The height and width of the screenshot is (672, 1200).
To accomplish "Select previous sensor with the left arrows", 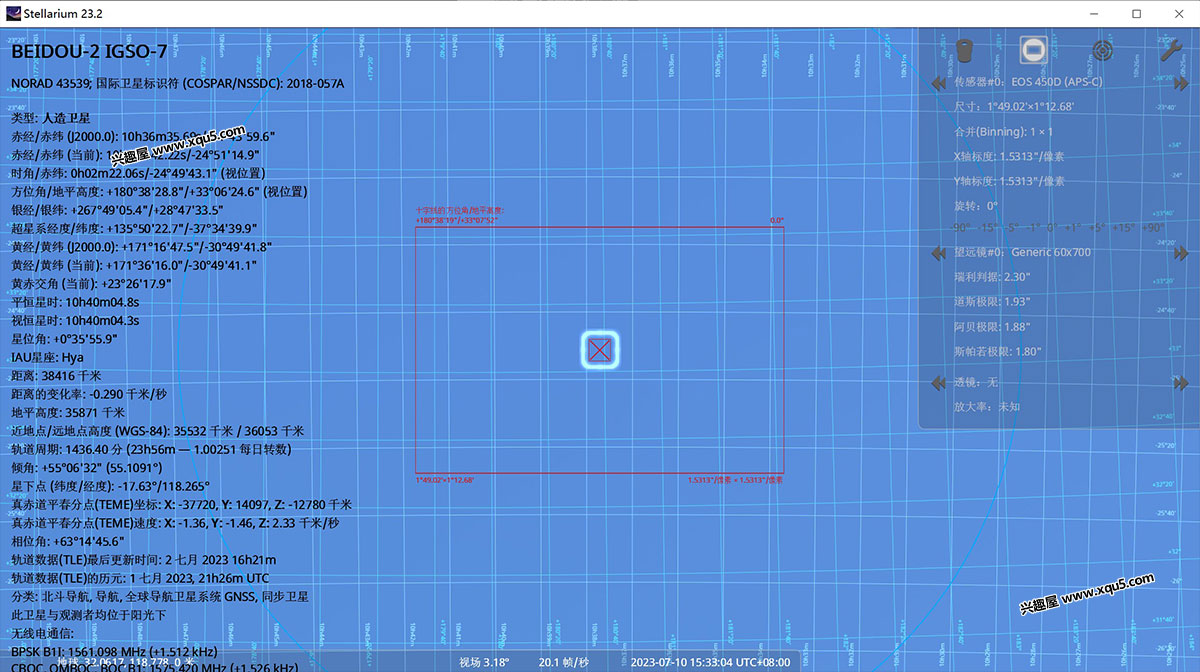I will (x=938, y=83).
